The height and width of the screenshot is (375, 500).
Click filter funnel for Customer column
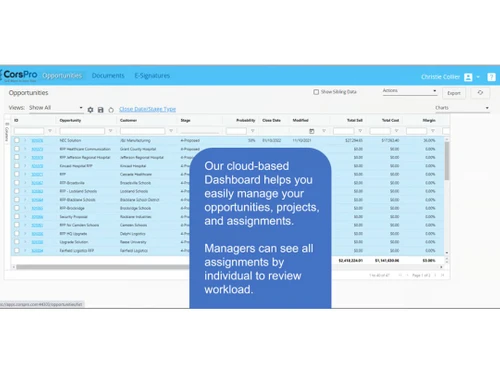point(171,131)
